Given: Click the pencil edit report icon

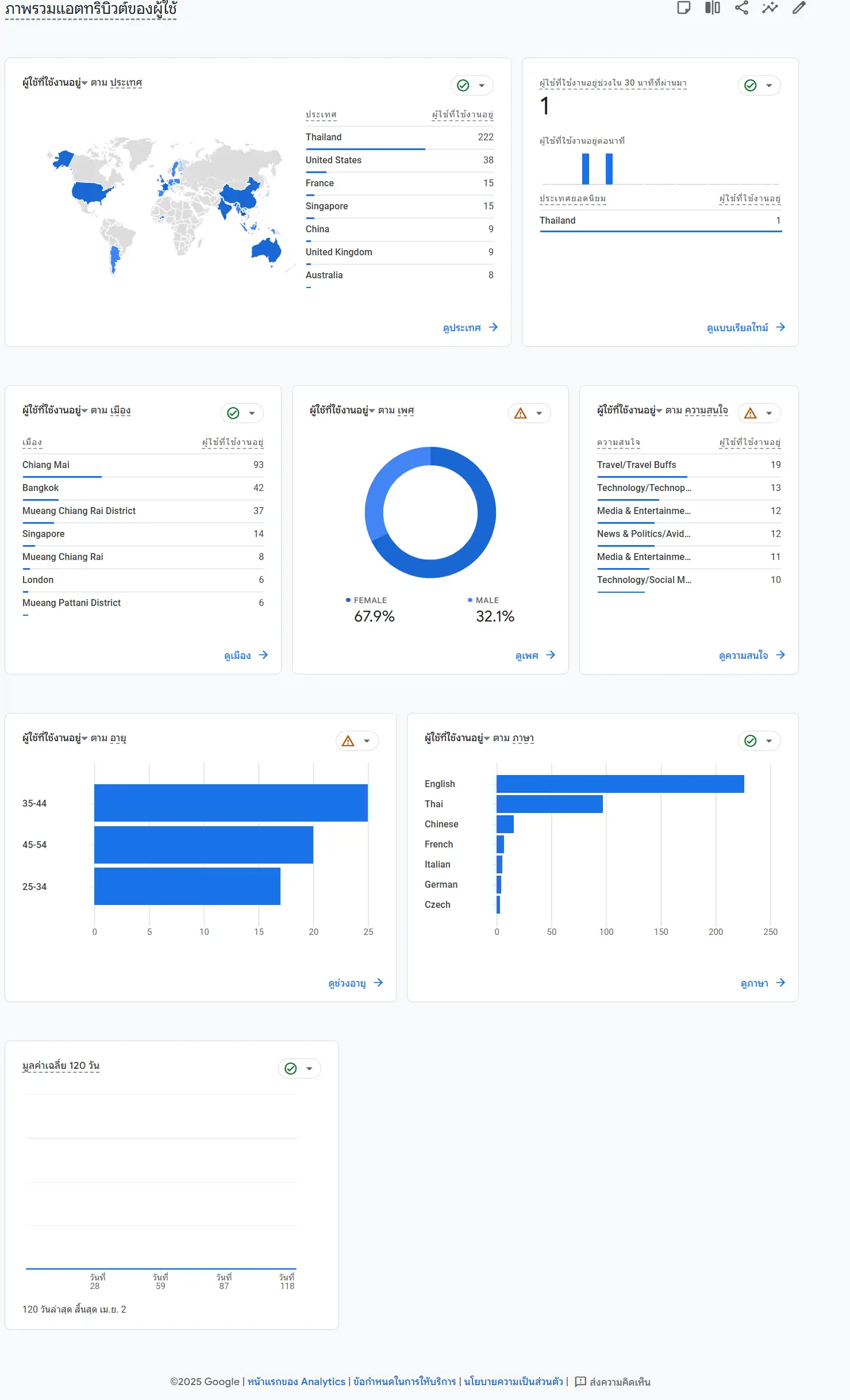Looking at the screenshot, I should (799, 7).
